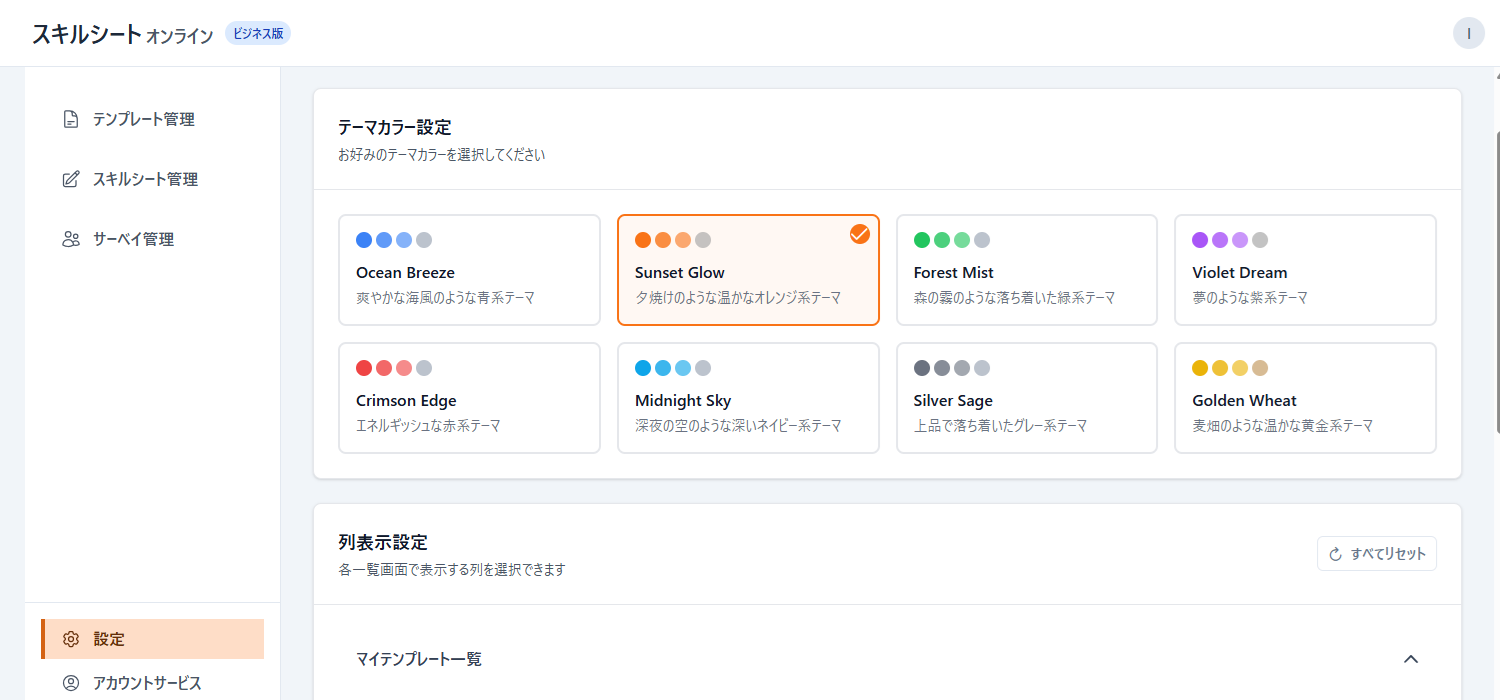The height and width of the screenshot is (700, 1500).
Task: Open アカウントサービス via the person icon
Action: [x=70, y=682]
